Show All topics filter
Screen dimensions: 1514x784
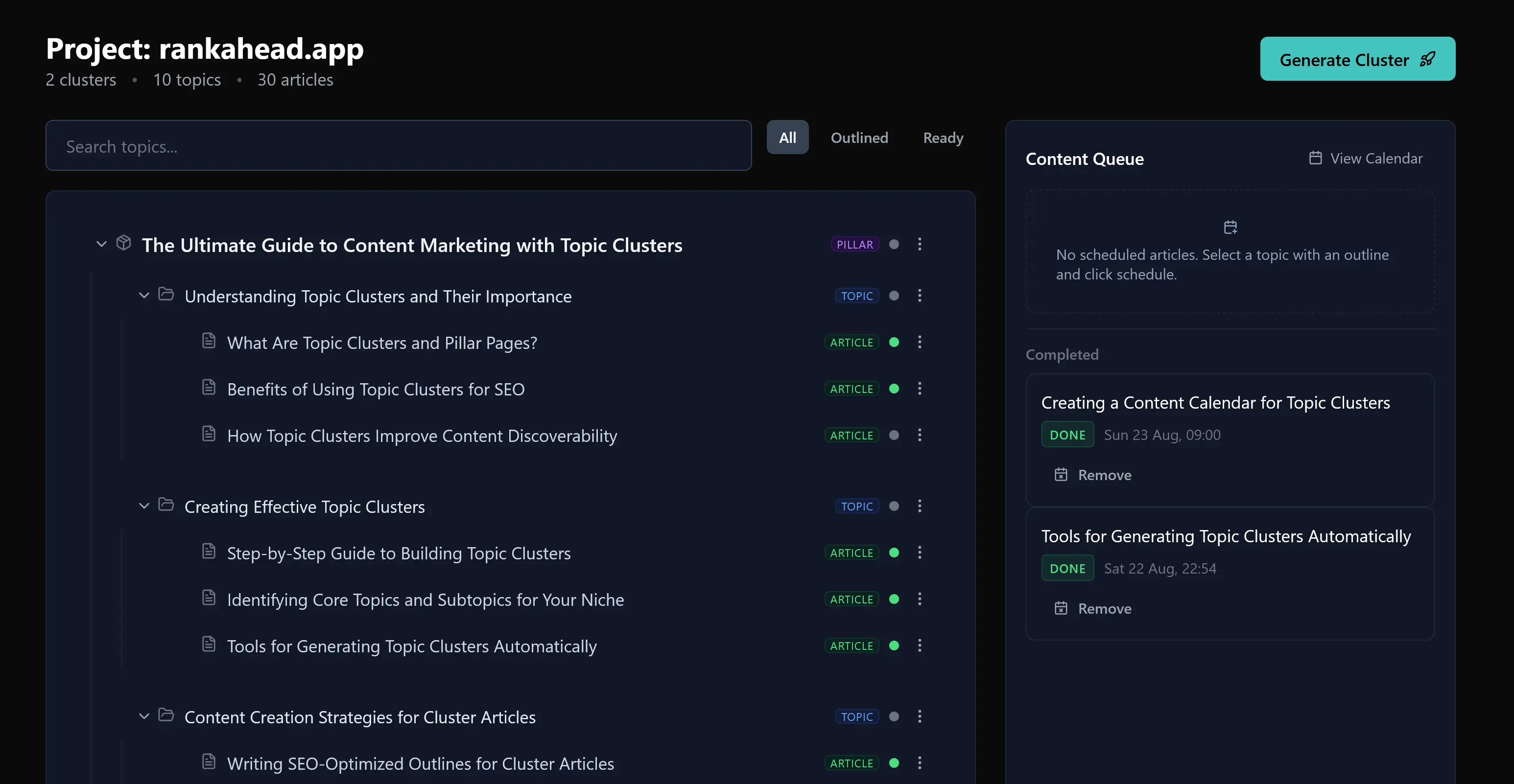pyautogui.click(x=787, y=138)
